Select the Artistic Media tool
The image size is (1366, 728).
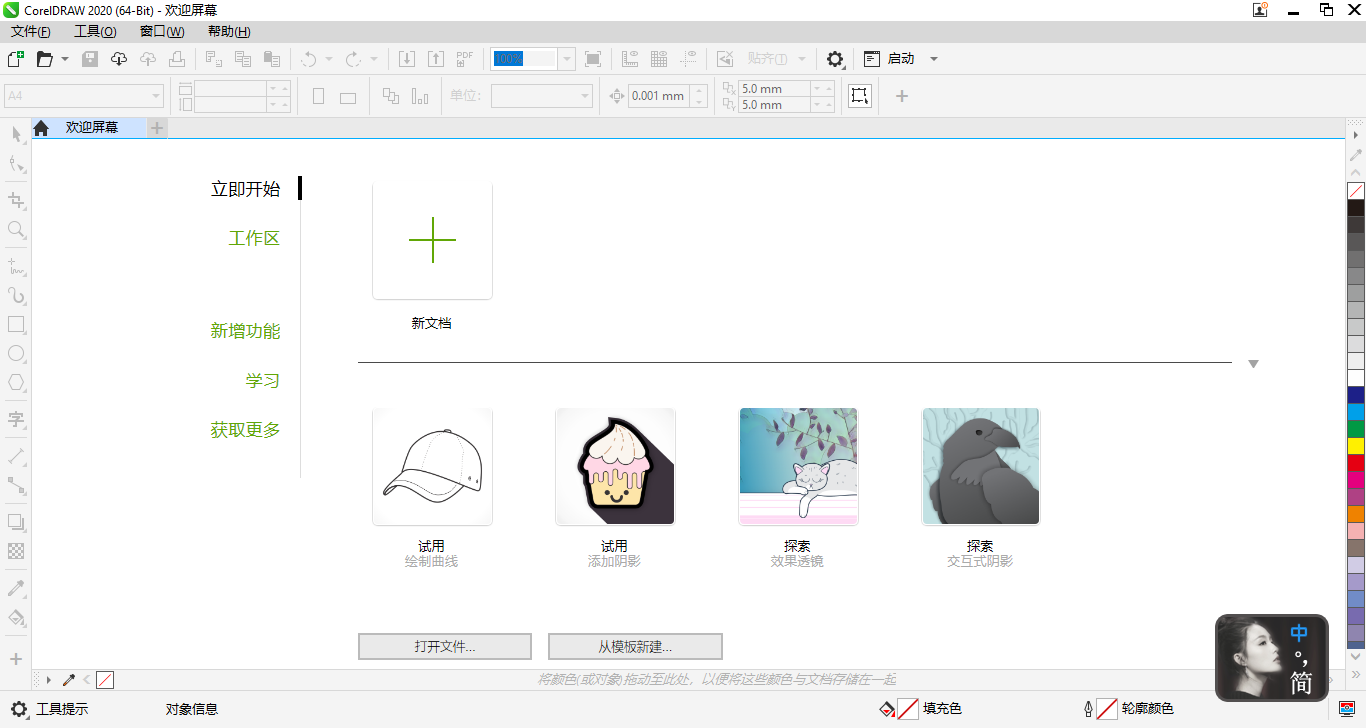pyautogui.click(x=16, y=296)
